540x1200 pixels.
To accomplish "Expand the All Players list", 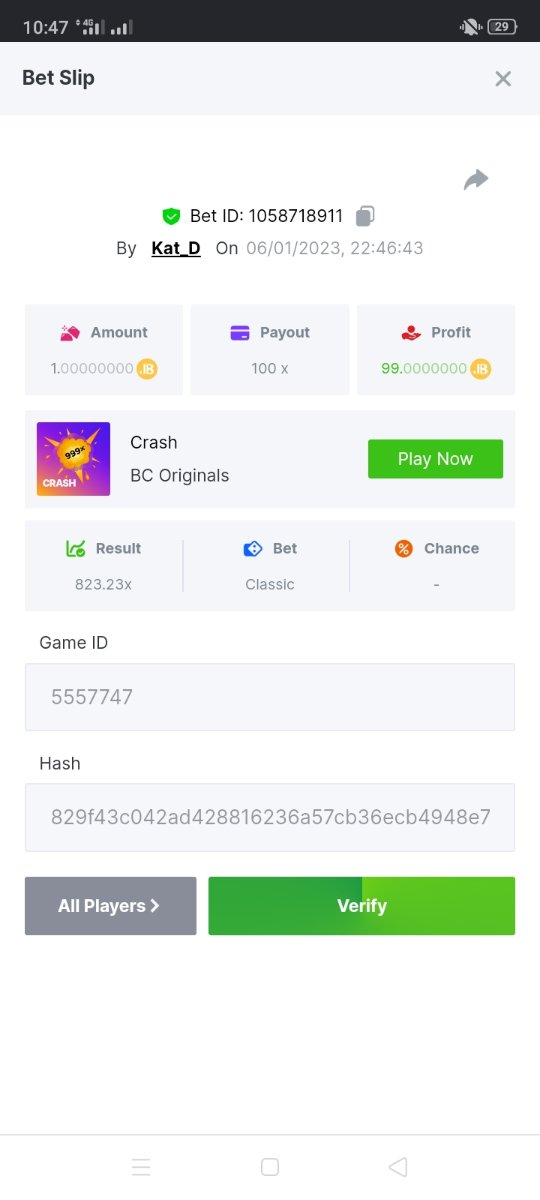I will [x=110, y=906].
